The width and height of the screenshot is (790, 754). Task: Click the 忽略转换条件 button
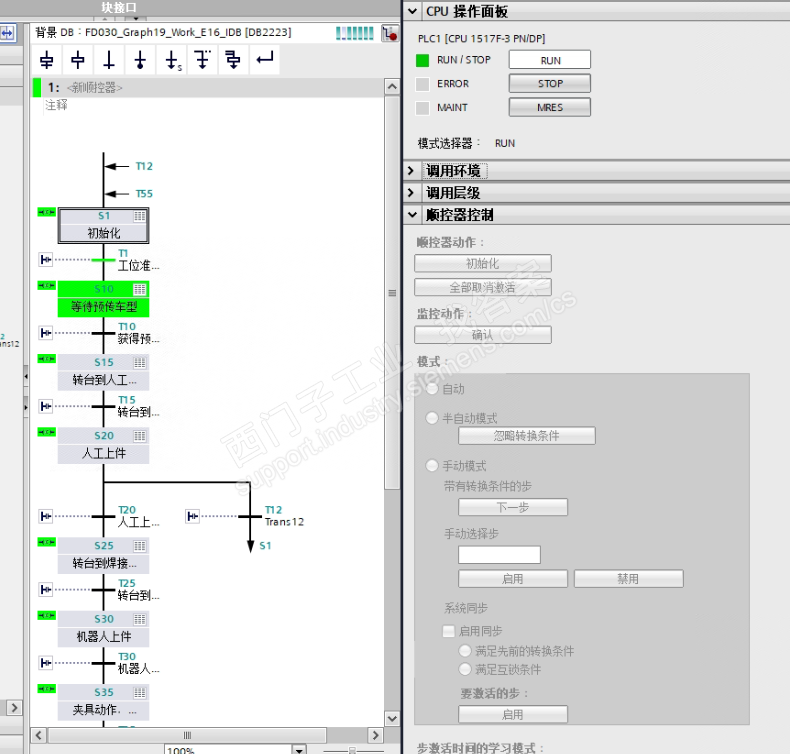pyautogui.click(x=526, y=436)
